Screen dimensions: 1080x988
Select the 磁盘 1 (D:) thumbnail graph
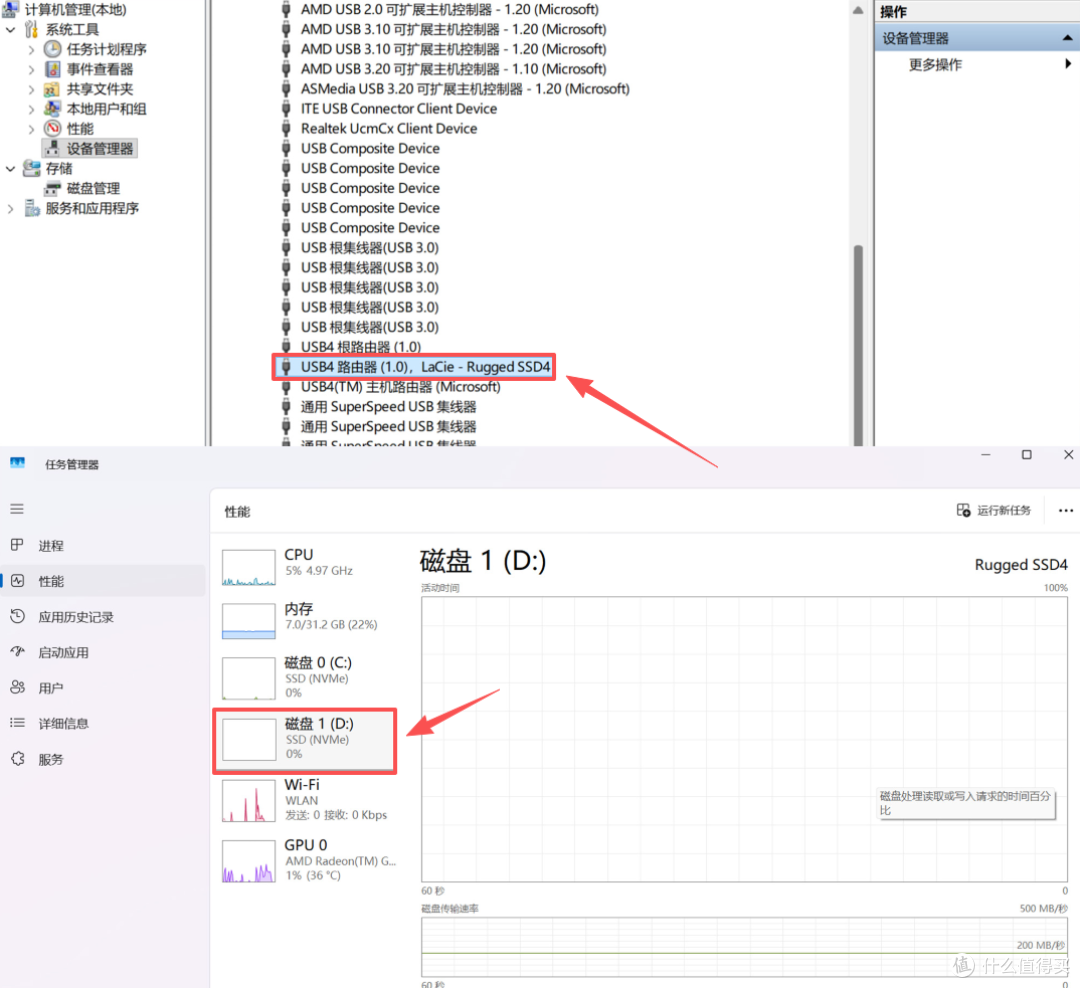point(249,739)
